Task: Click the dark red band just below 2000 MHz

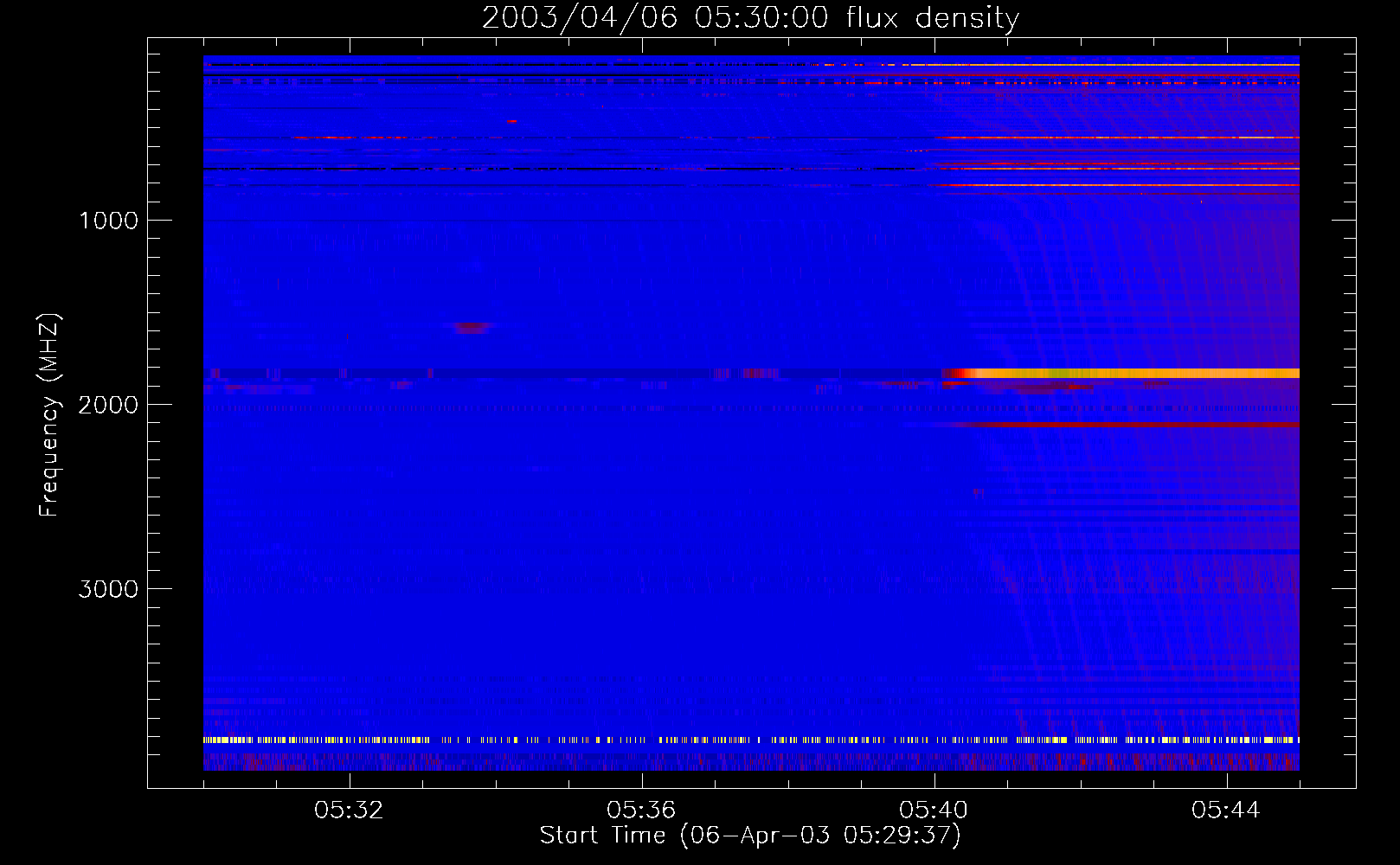Action: point(1125,424)
